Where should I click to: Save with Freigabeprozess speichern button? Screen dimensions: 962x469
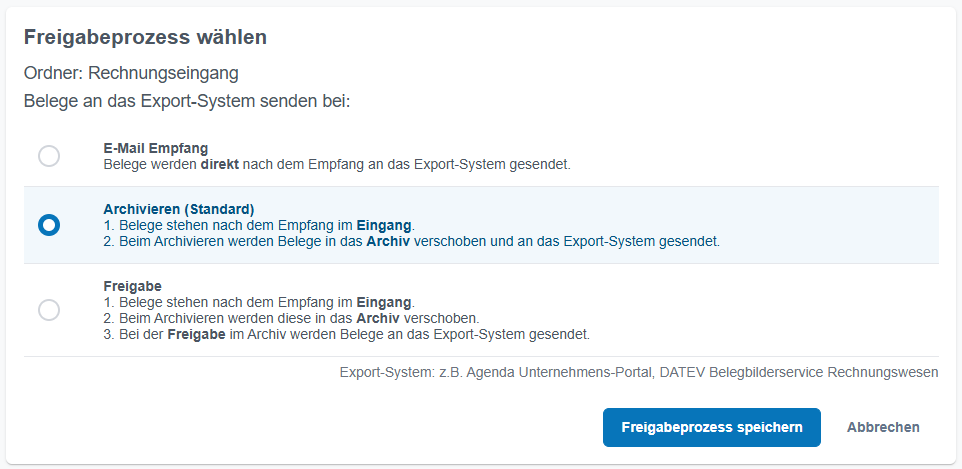711,427
